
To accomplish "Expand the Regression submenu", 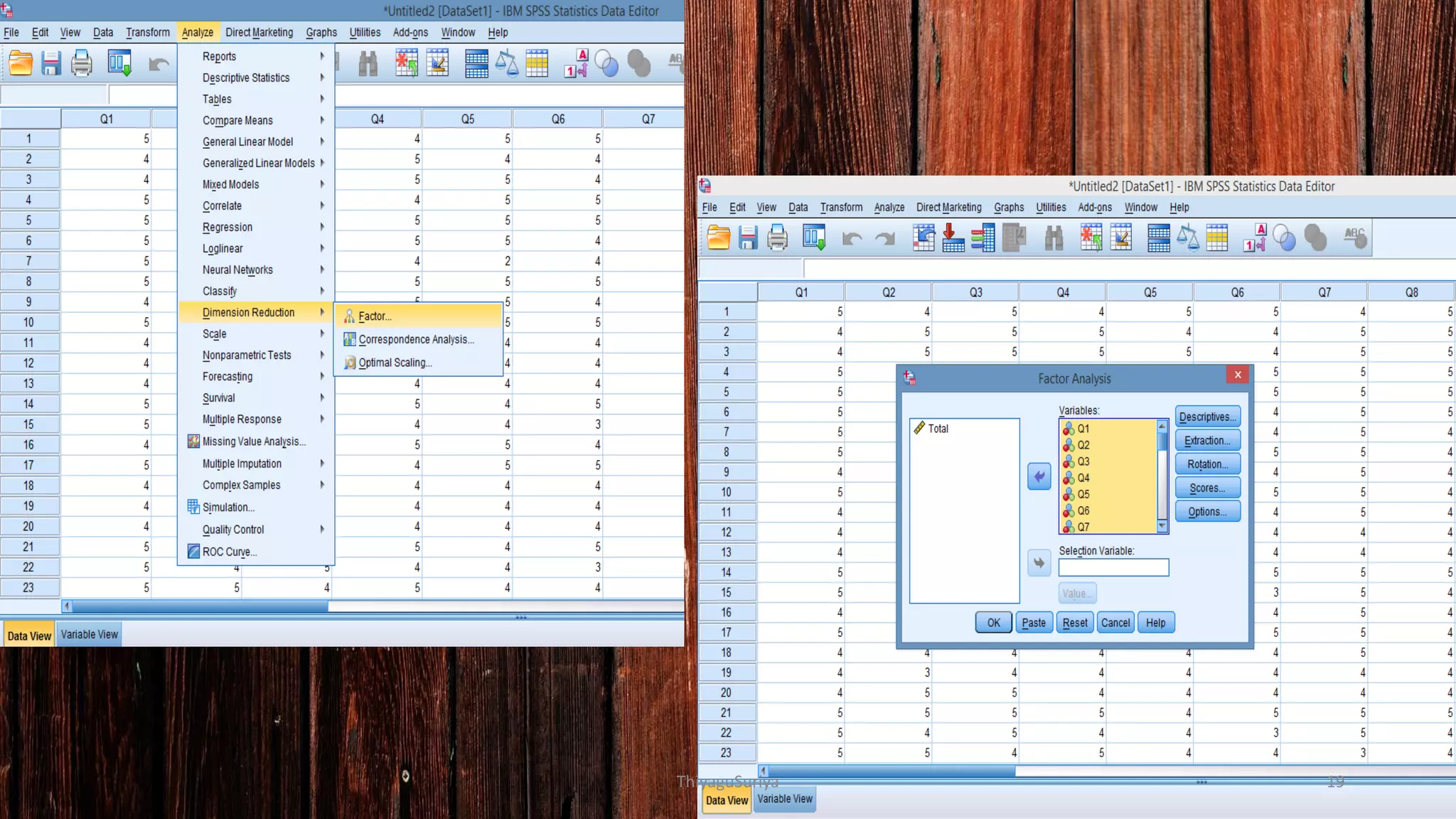I will point(227,227).
